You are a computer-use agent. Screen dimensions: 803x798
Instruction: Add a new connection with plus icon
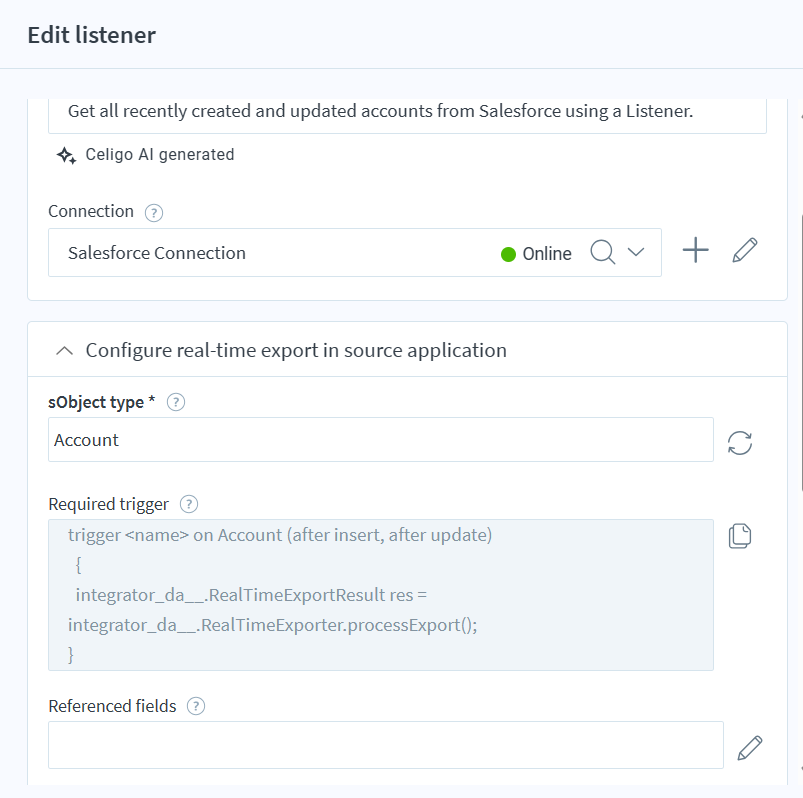tap(695, 251)
